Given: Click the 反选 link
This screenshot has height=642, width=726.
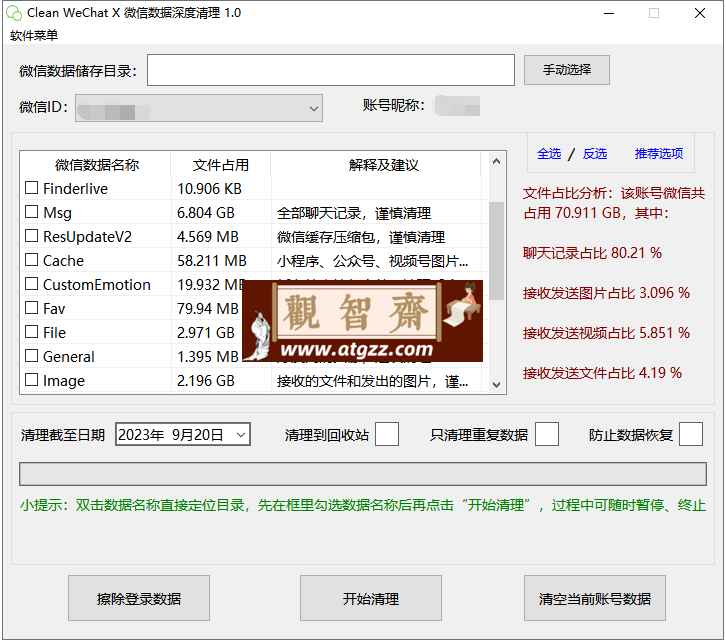Looking at the screenshot, I should click(x=595, y=154).
